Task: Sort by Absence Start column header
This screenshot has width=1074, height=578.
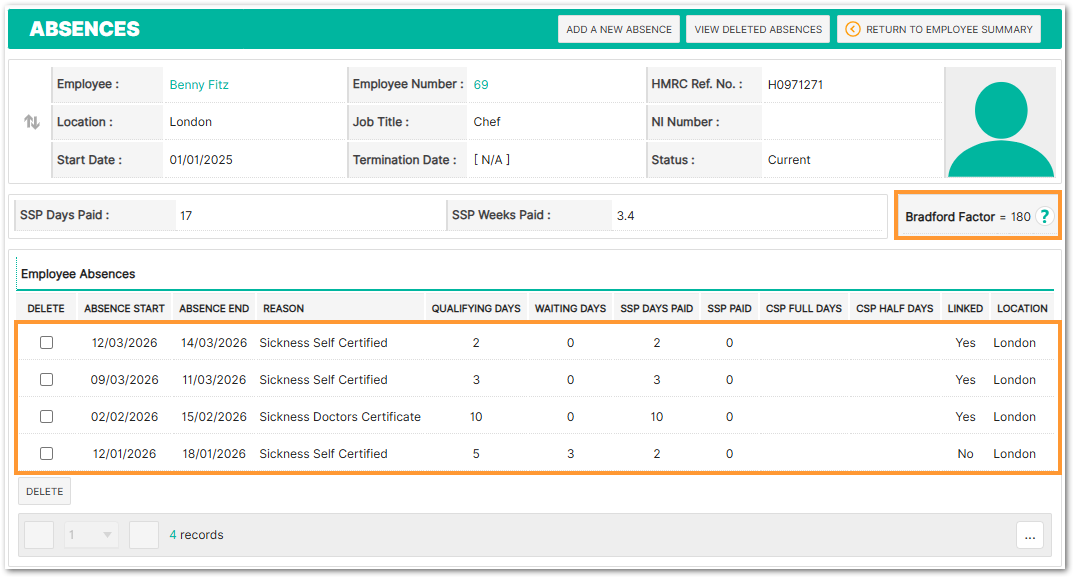Action: tap(124, 308)
